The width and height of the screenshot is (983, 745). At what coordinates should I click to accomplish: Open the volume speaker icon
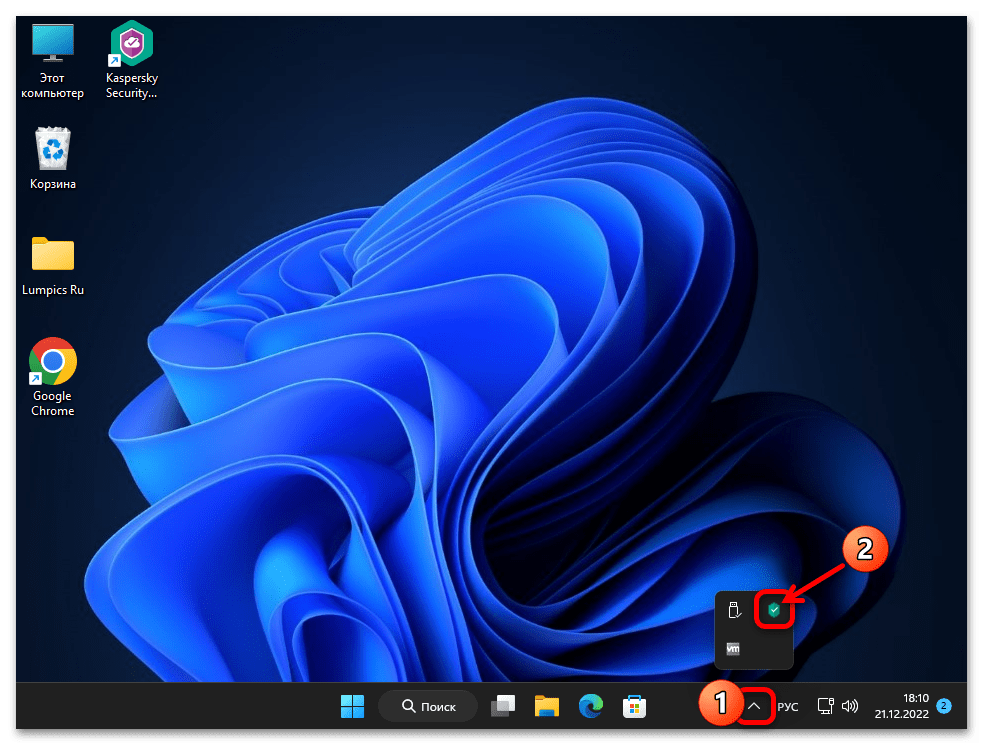pos(849,706)
